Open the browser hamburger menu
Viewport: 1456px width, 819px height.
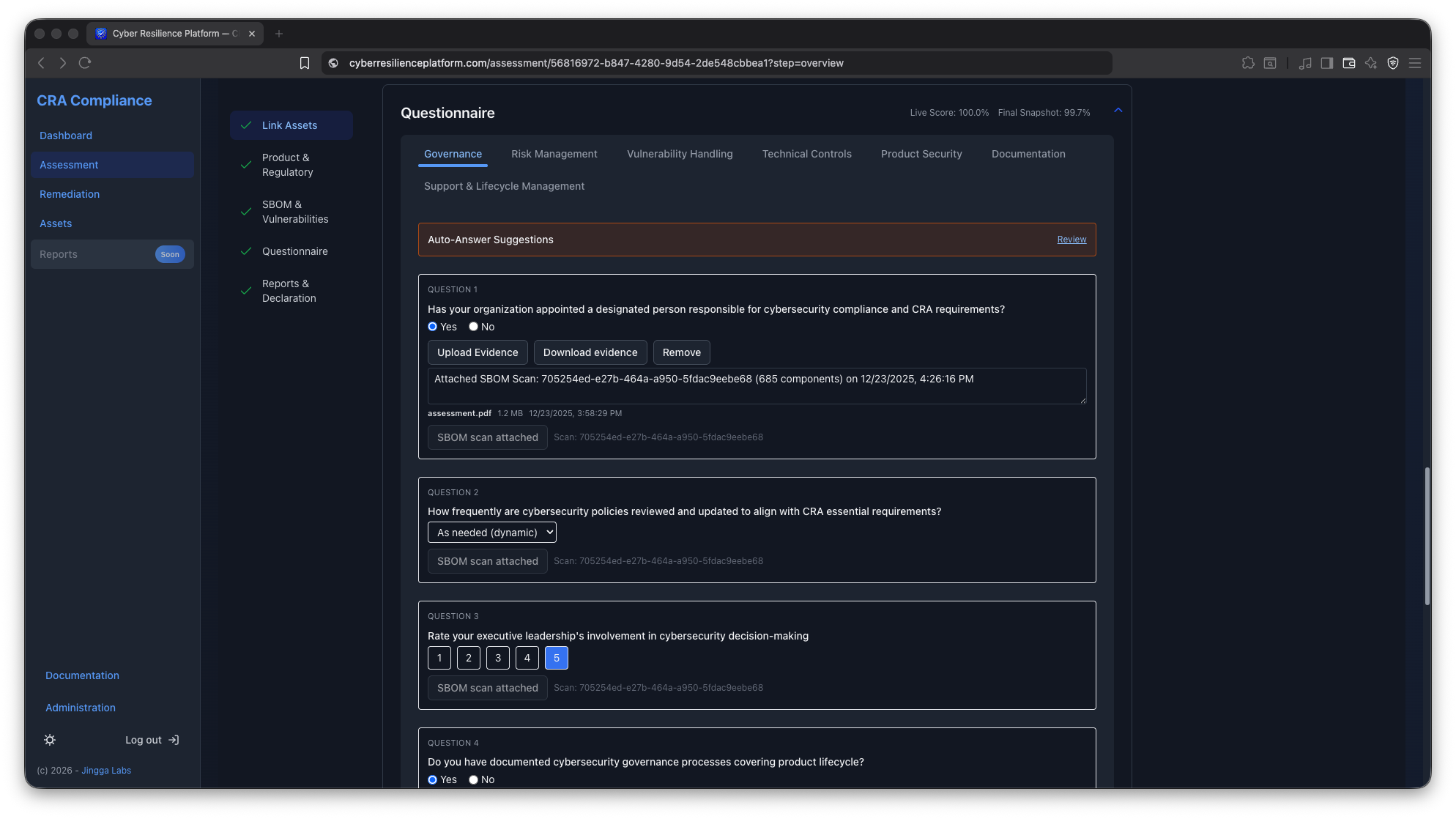click(x=1415, y=63)
